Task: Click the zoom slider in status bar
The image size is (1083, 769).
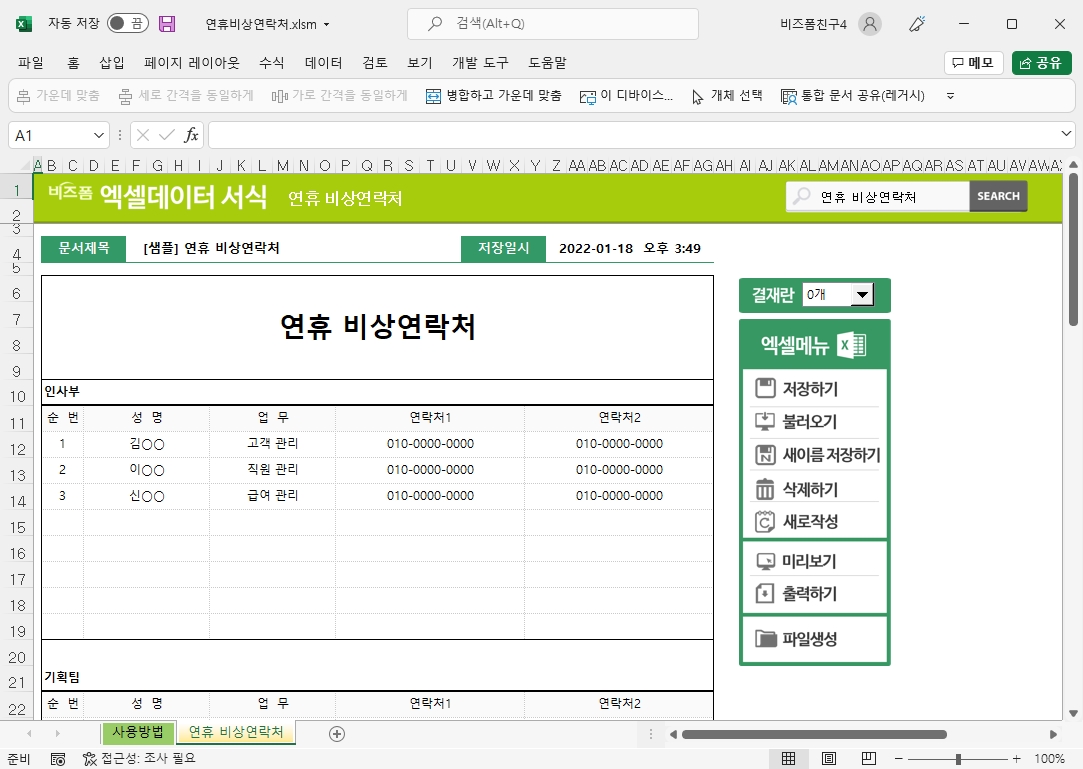Action: pos(959,759)
